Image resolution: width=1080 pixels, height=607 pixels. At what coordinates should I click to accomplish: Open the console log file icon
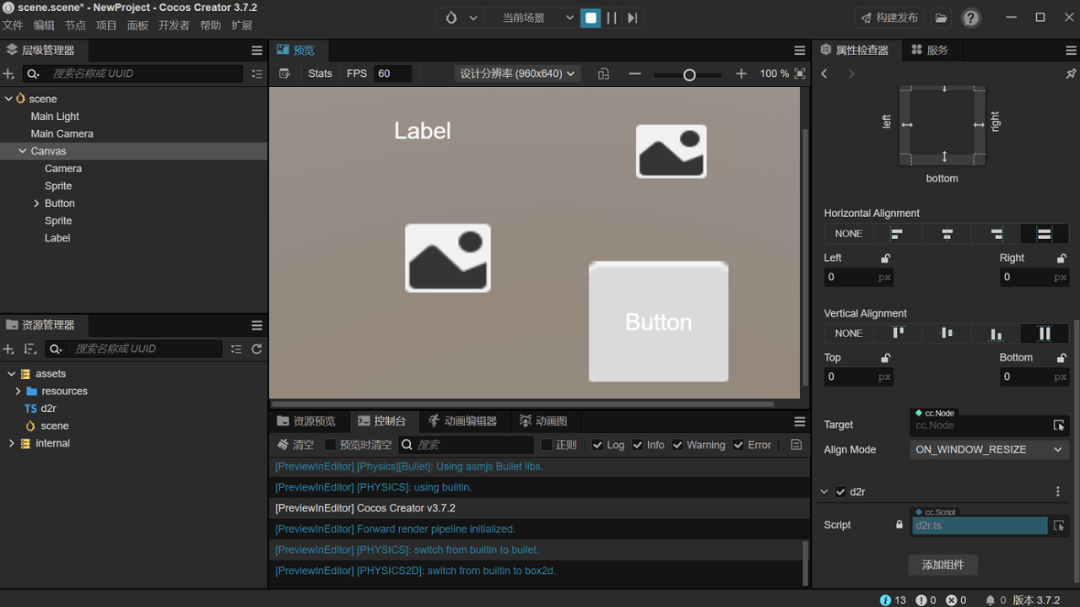[796, 445]
